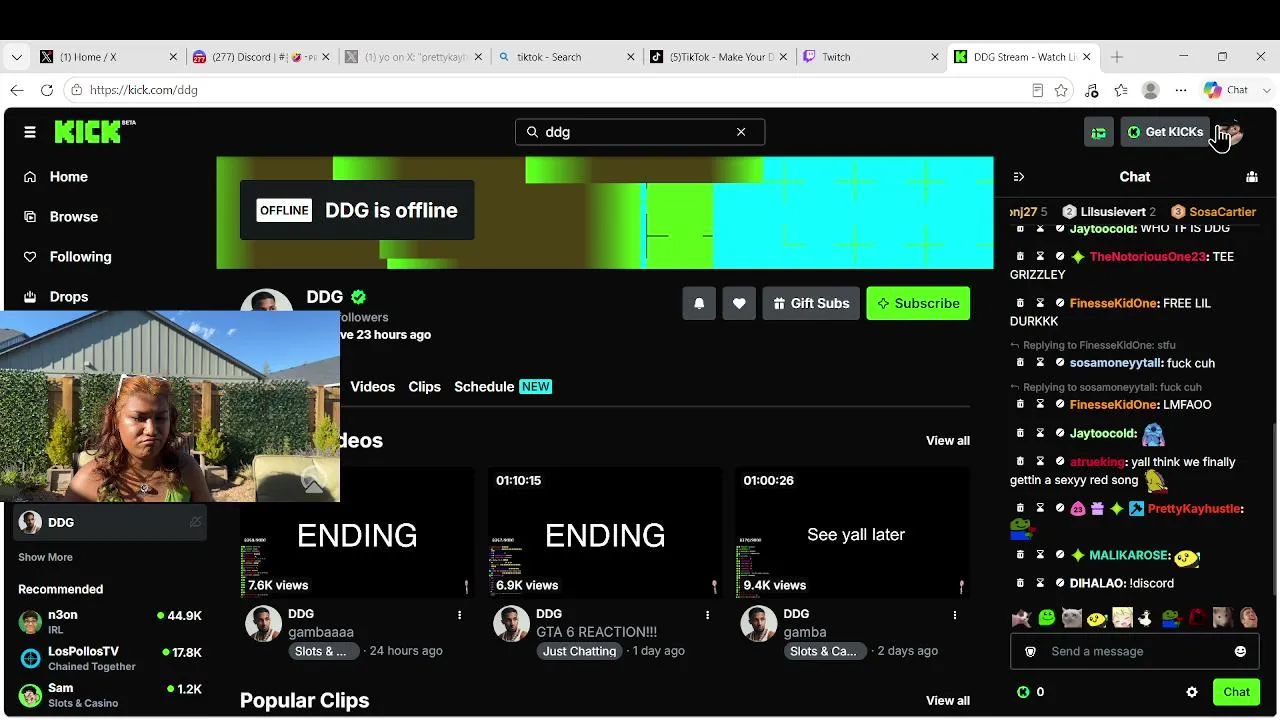This screenshot has height=720, width=1280.
Task: Delete DIHALAO's chat message
Action: [x=1020, y=583]
